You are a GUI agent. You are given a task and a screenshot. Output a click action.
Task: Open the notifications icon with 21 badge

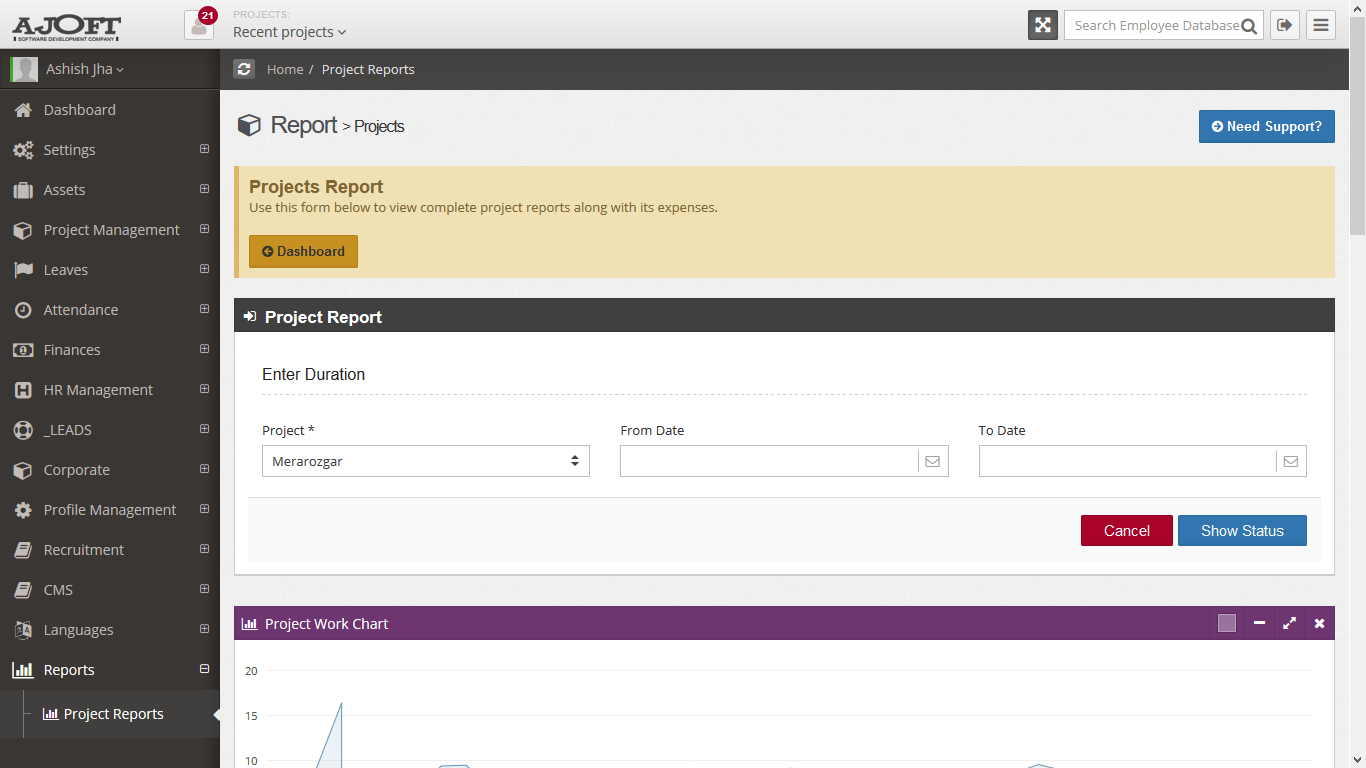(199, 25)
